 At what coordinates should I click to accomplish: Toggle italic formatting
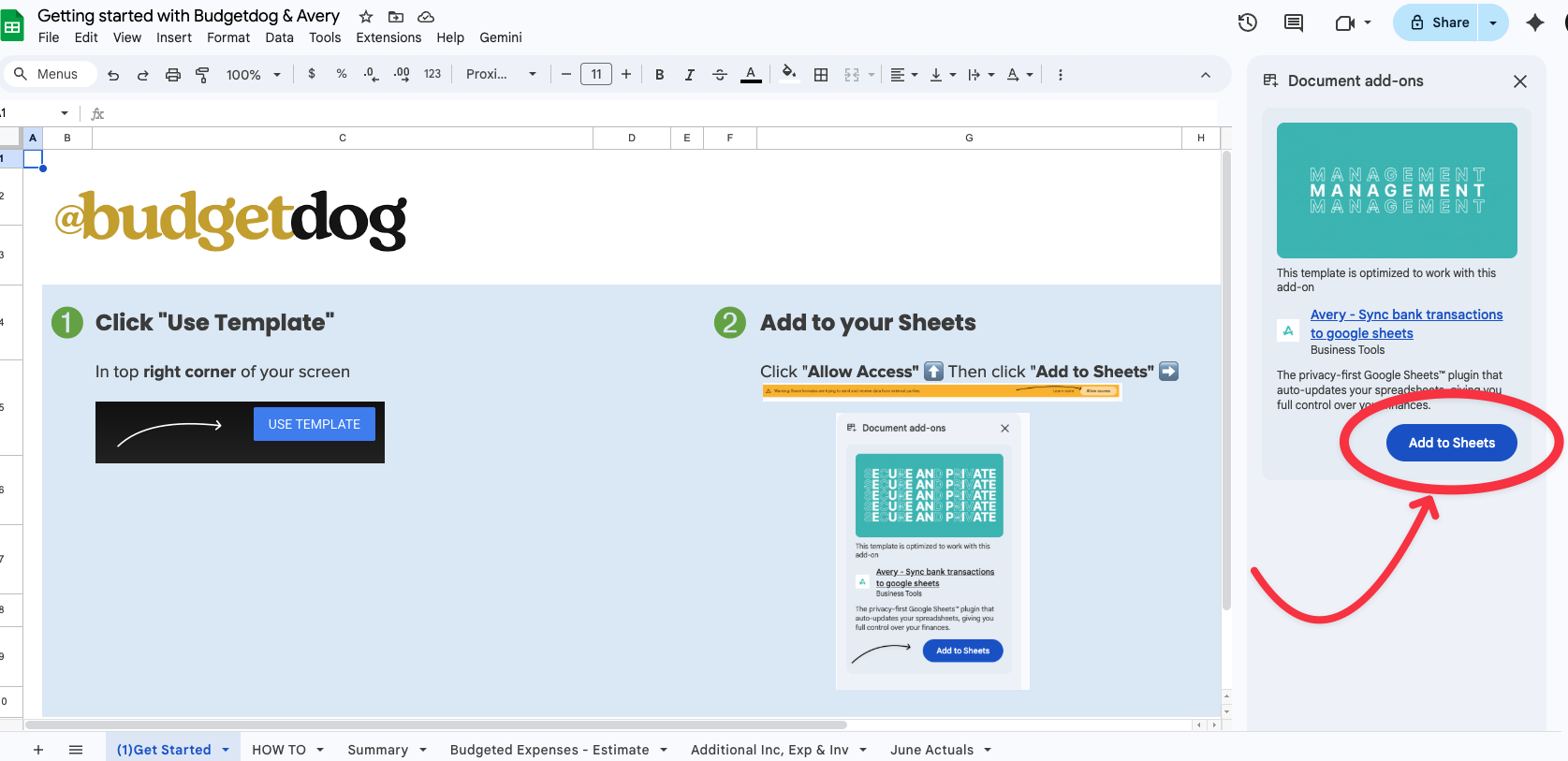690,75
